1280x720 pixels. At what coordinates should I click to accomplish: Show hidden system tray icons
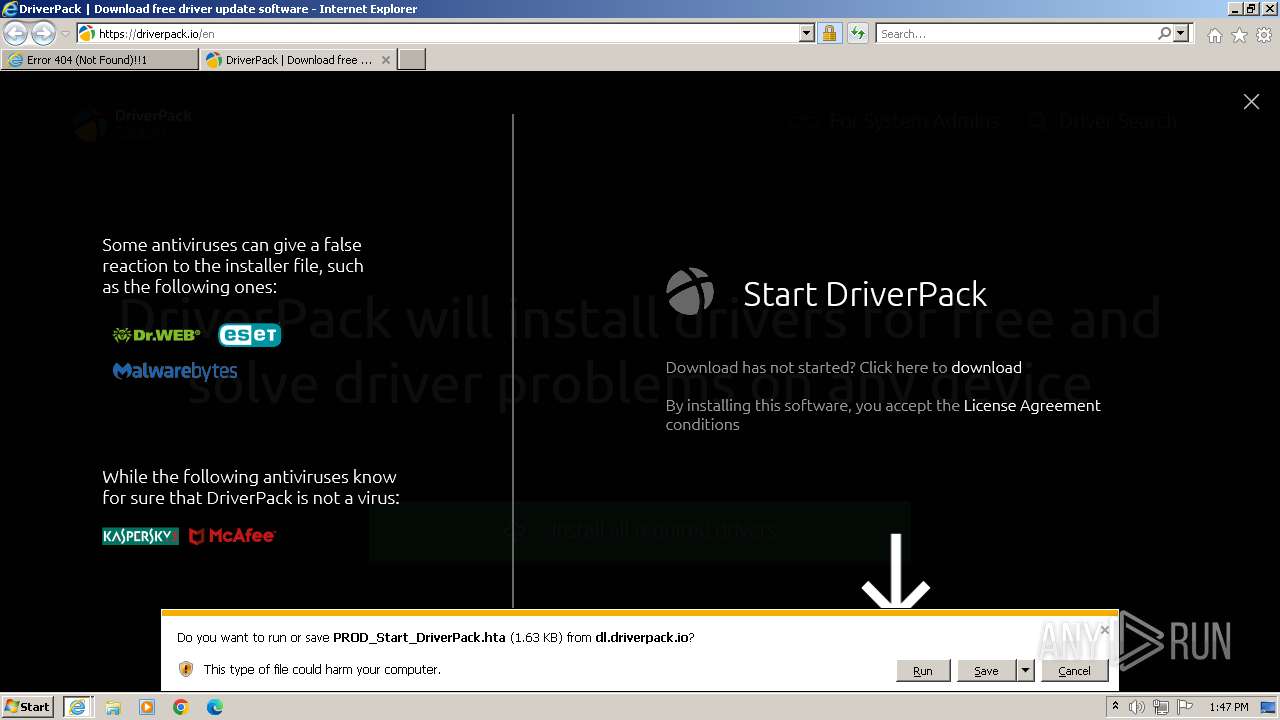click(1117, 707)
